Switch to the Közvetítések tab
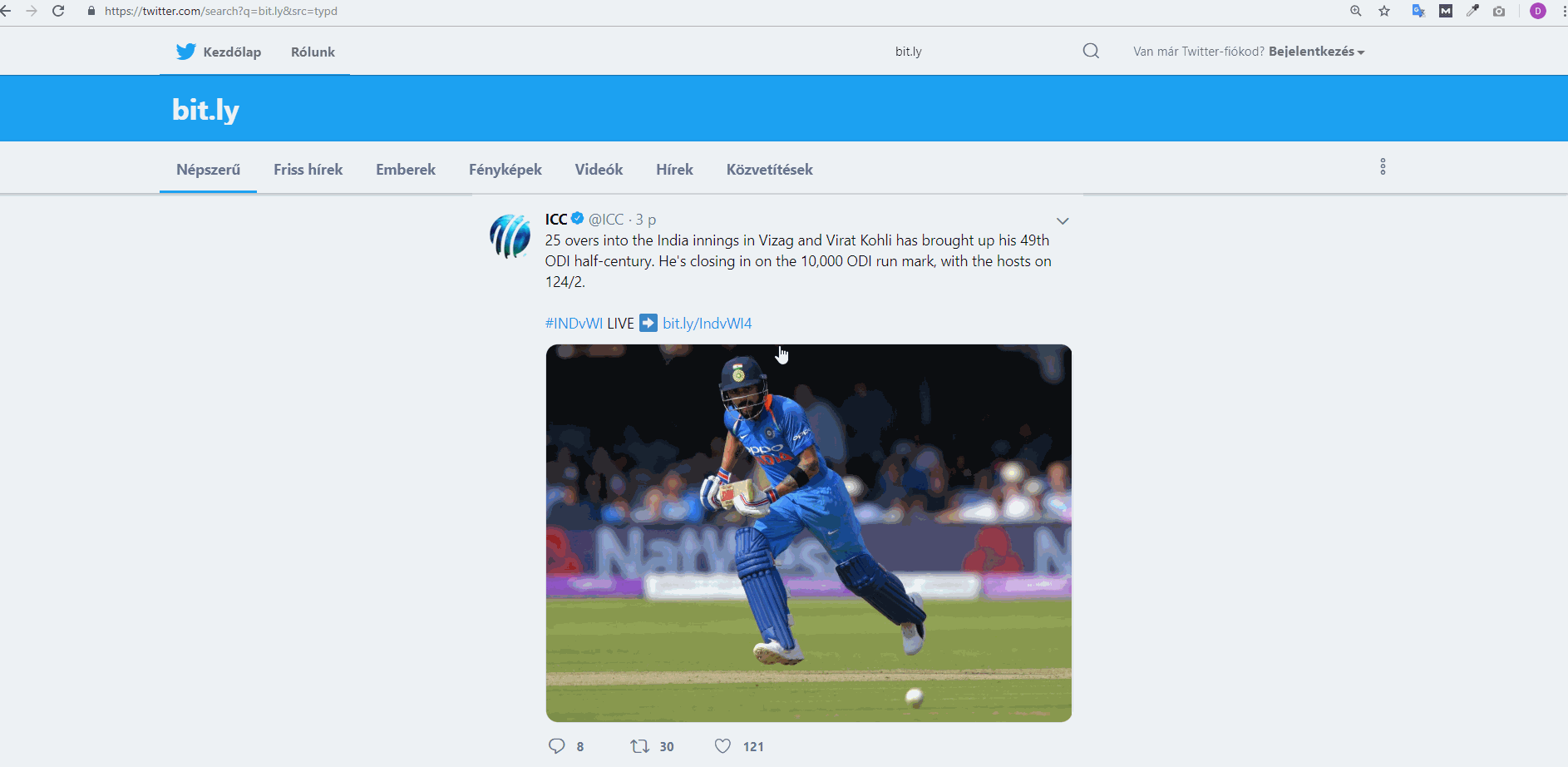Screen dimensions: 1568x767 (770, 170)
